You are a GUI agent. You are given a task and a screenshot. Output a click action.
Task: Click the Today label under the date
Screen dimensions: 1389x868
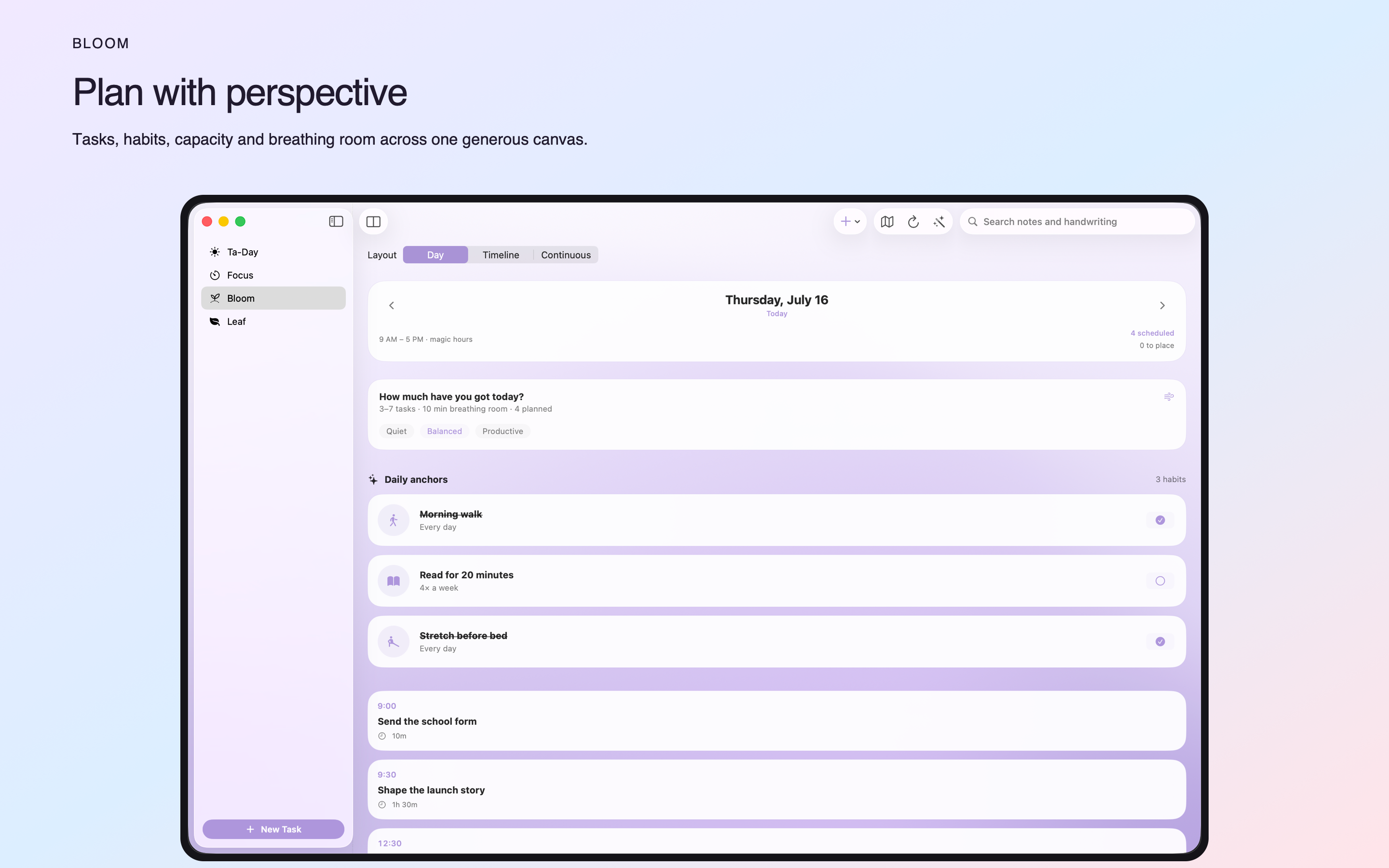pos(776,314)
